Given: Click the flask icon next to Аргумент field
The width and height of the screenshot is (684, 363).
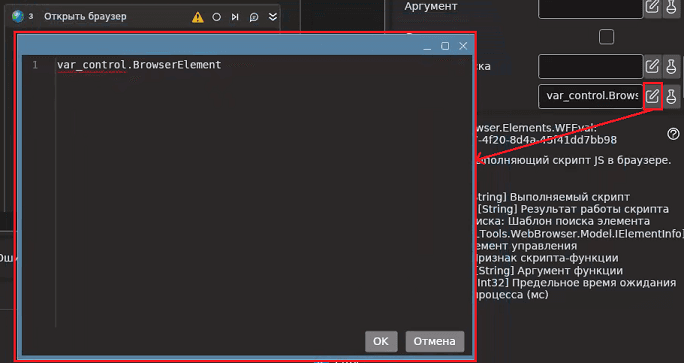Looking at the screenshot, I should click(x=671, y=7).
